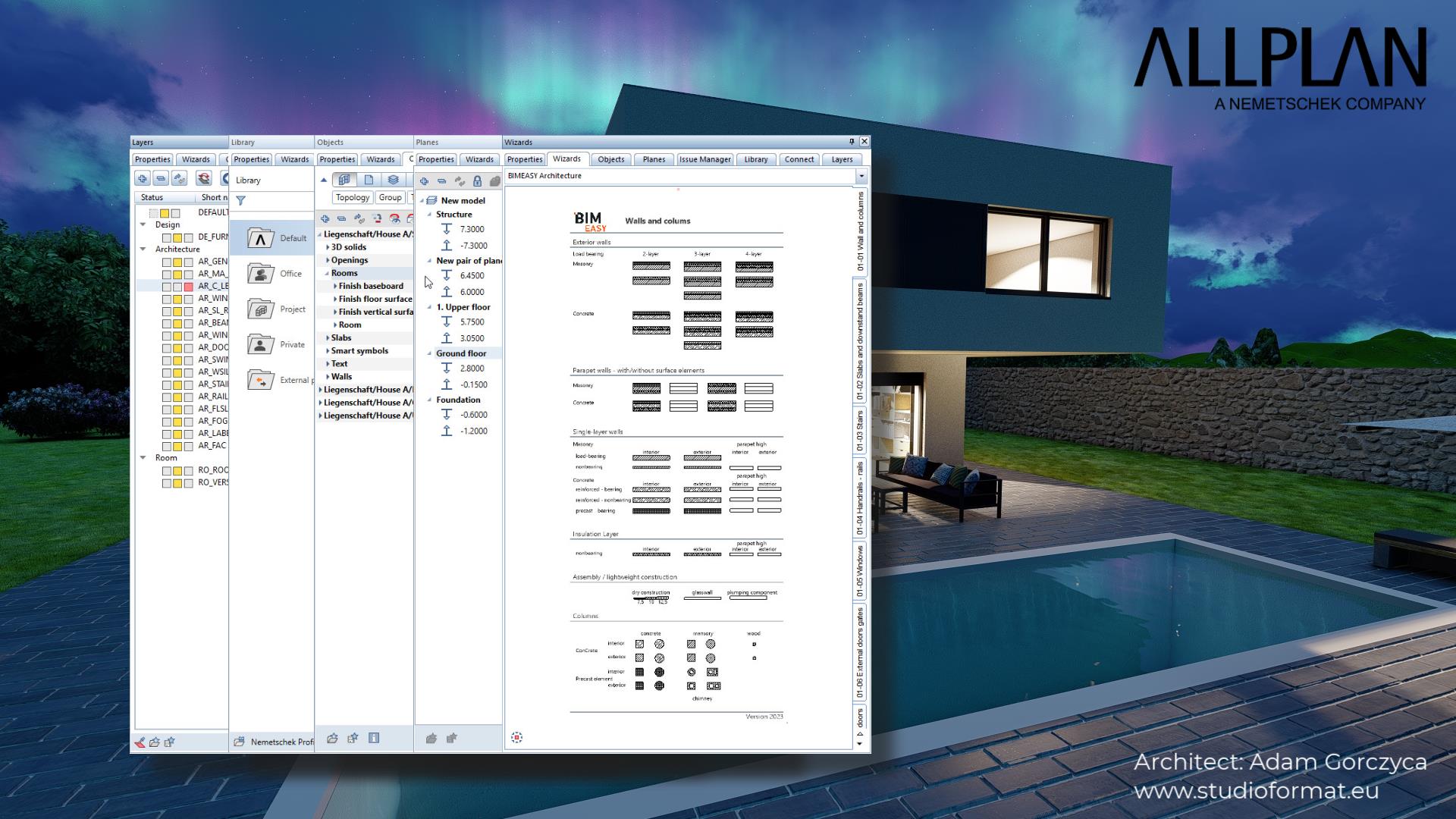
Task: Click save favorite icon at Layers bottom
Action: [x=170, y=742]
